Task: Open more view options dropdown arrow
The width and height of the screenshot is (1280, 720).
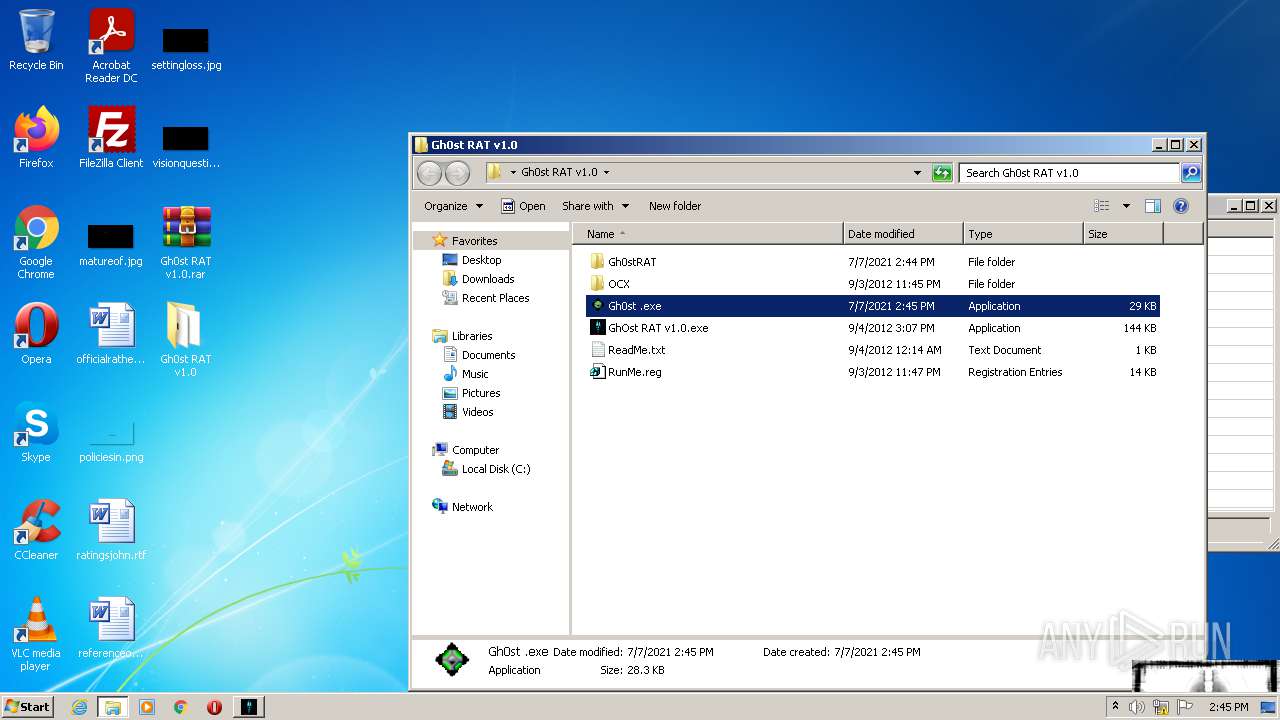Action: coord(1126,206)
